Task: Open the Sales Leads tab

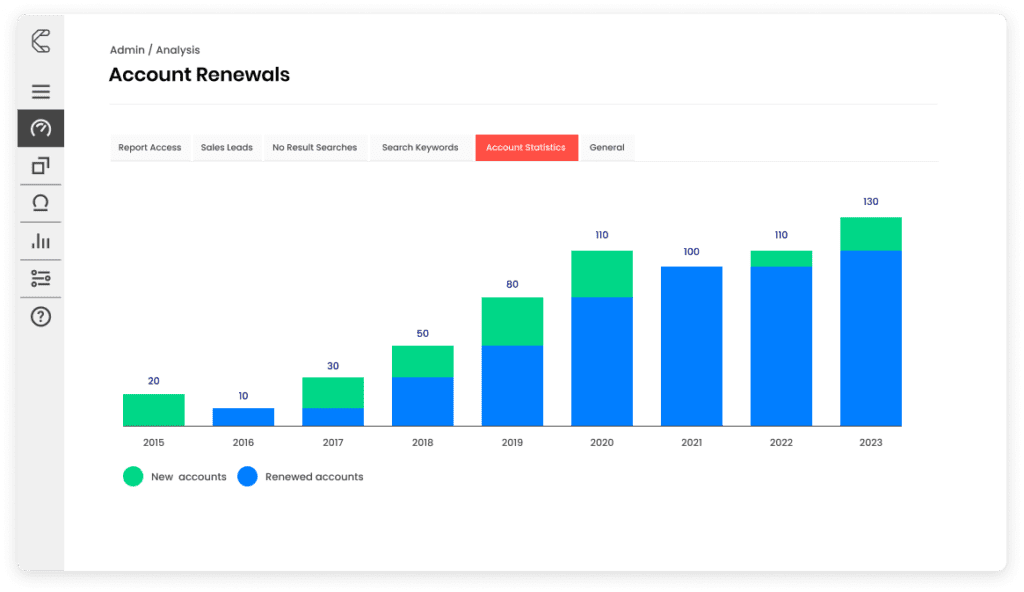Action: pos(227,148)
